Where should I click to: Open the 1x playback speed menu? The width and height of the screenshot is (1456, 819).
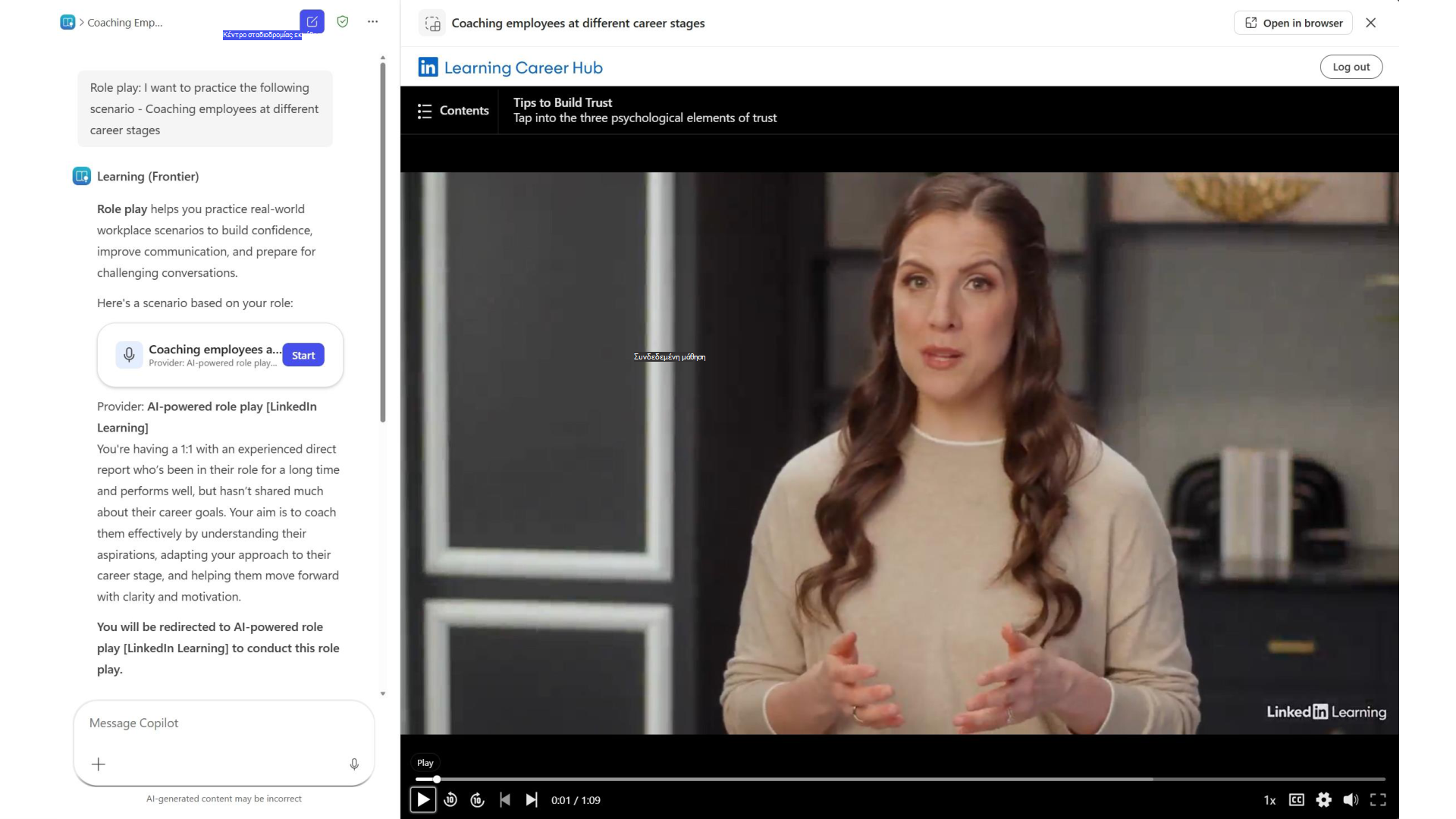point(1269,800)
